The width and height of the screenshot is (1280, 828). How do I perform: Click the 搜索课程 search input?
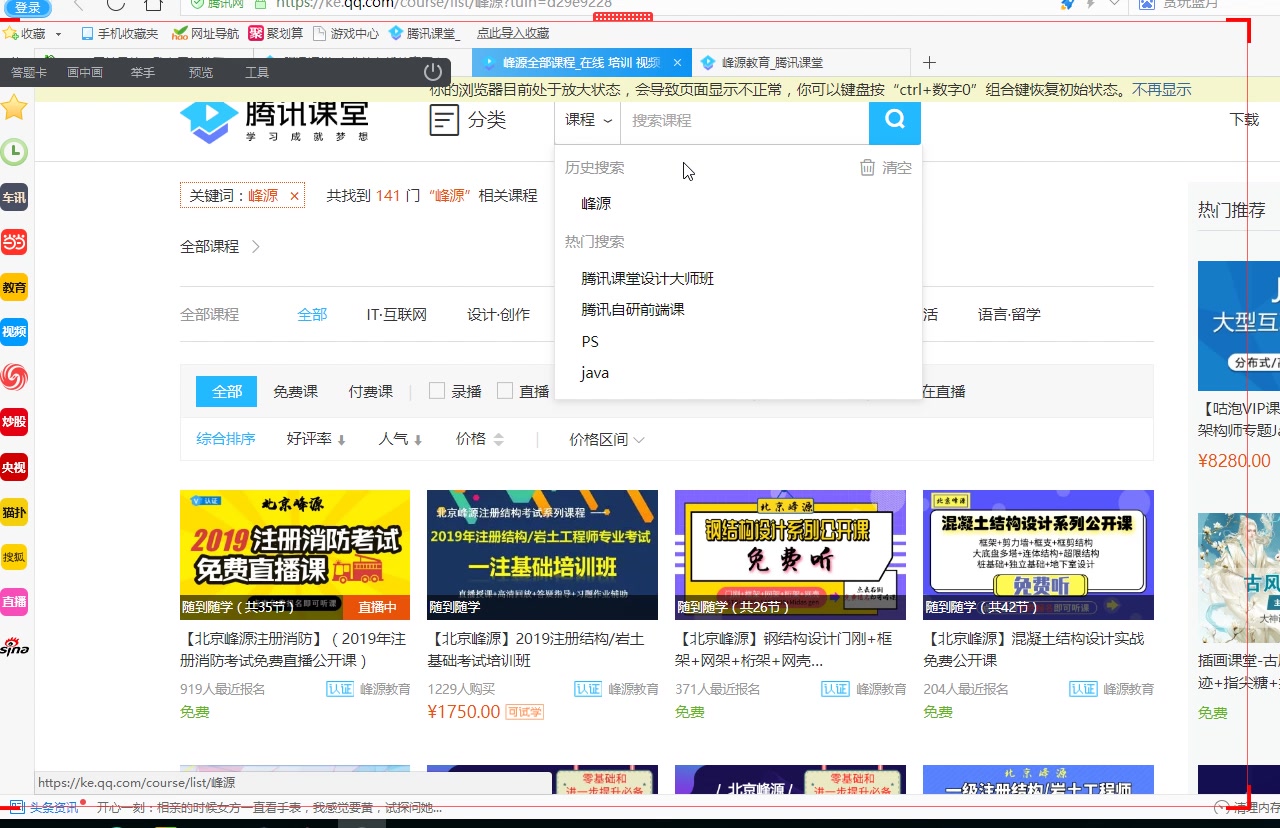[744, 120]
